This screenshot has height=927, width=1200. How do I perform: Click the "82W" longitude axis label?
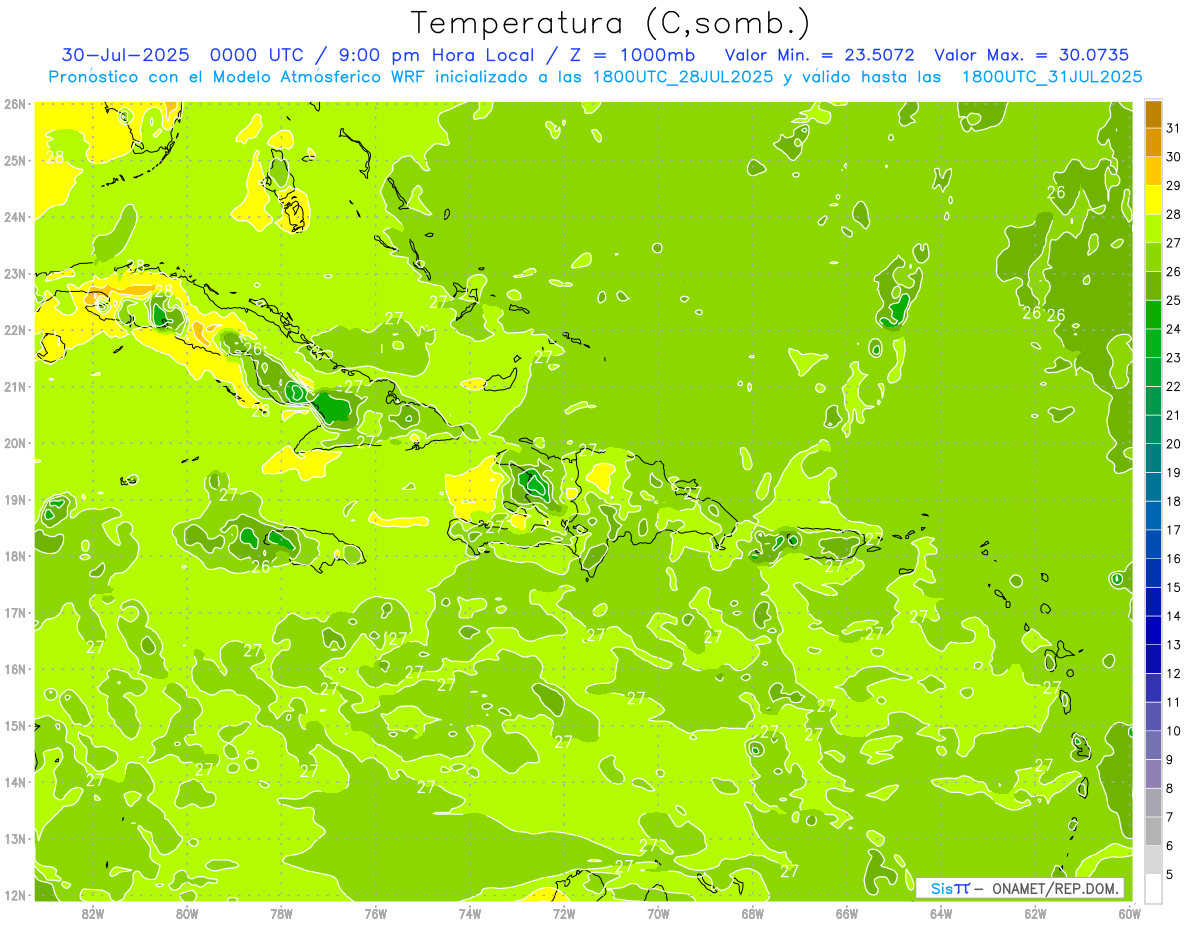(x=92, y=913)
